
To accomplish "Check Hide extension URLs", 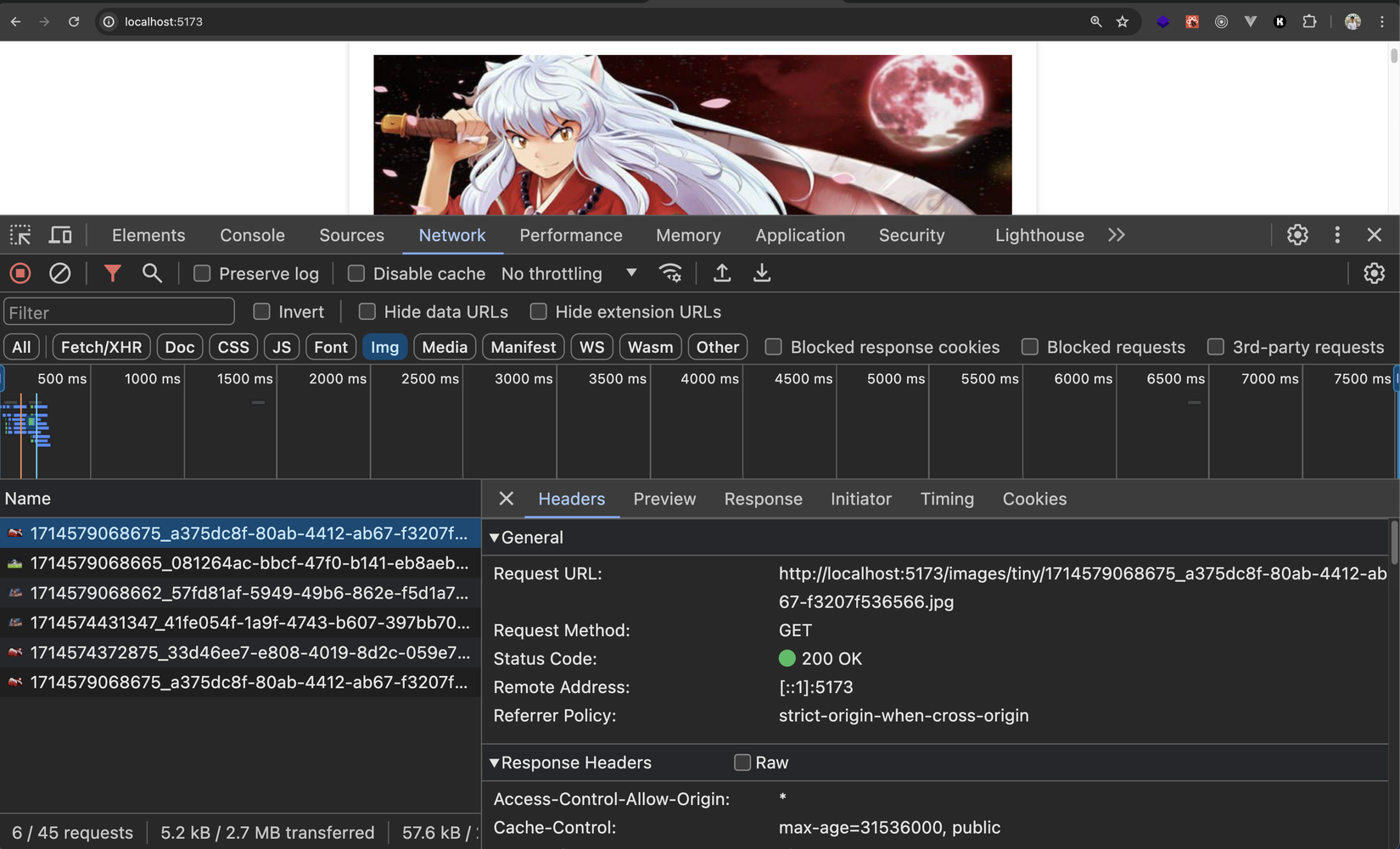I will pos(539,311).
